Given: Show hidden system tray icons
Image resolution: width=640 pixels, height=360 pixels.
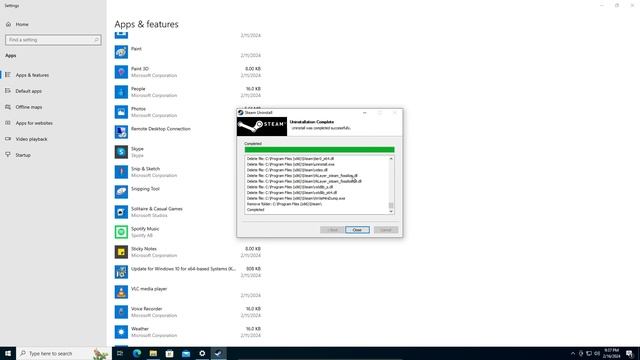Looking at the screenshot, I should coord(573,353).
